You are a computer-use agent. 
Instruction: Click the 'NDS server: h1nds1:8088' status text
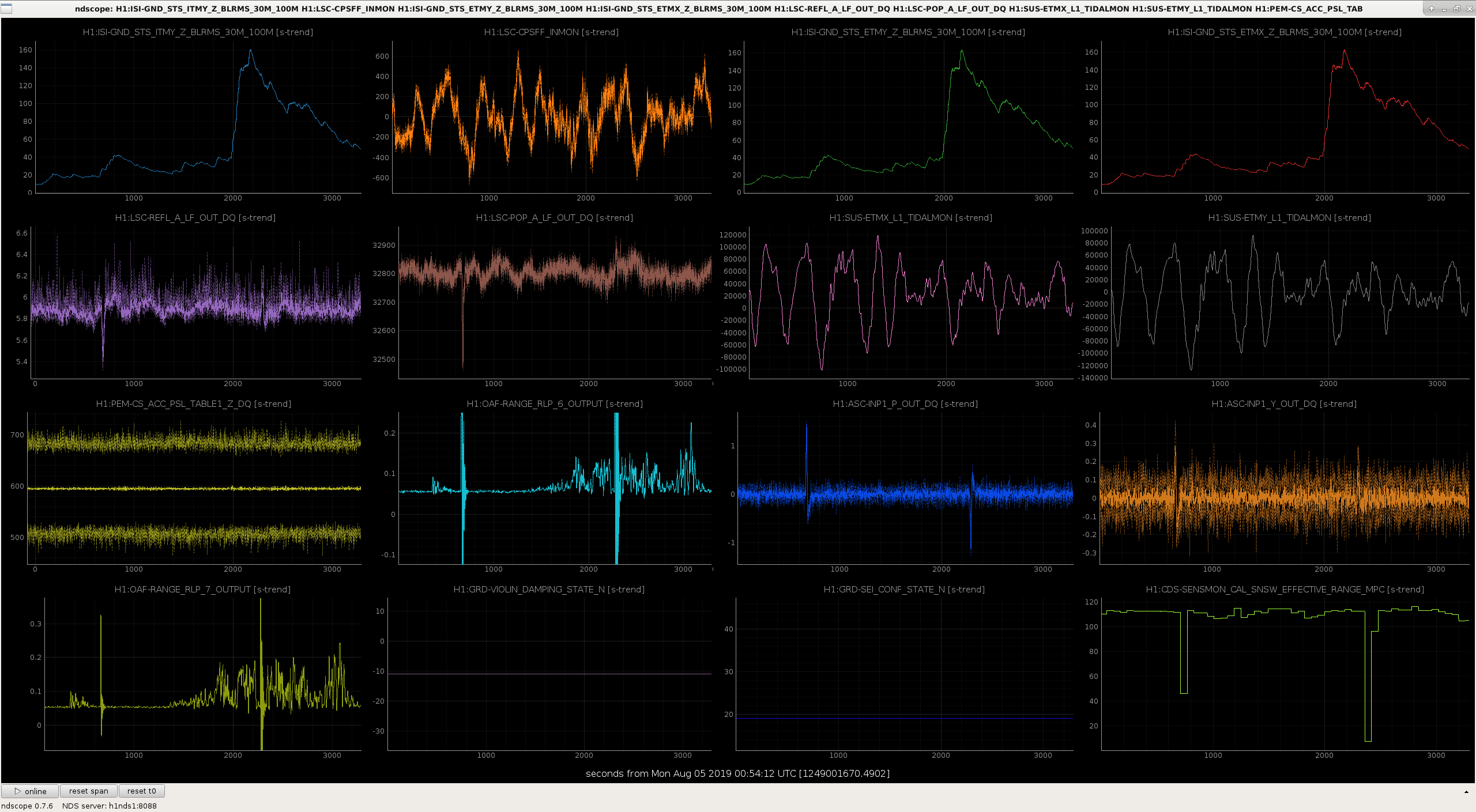110,806
